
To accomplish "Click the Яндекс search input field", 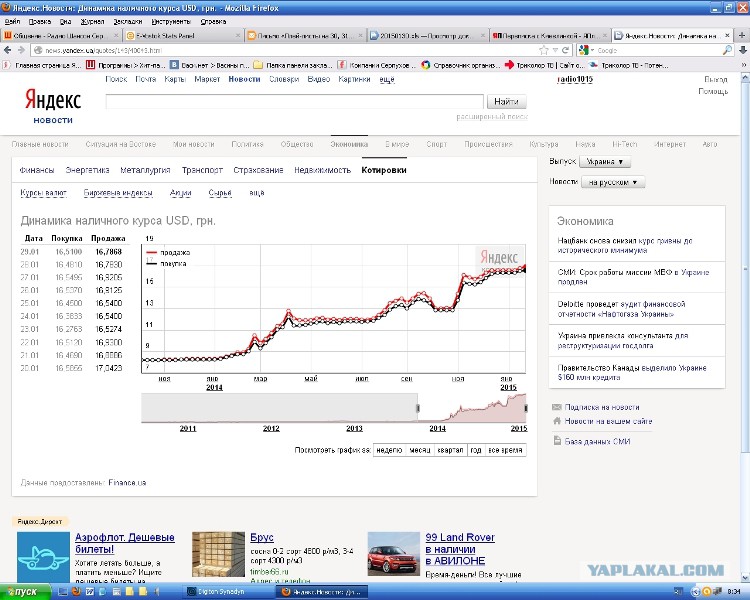I will [295, 101].
